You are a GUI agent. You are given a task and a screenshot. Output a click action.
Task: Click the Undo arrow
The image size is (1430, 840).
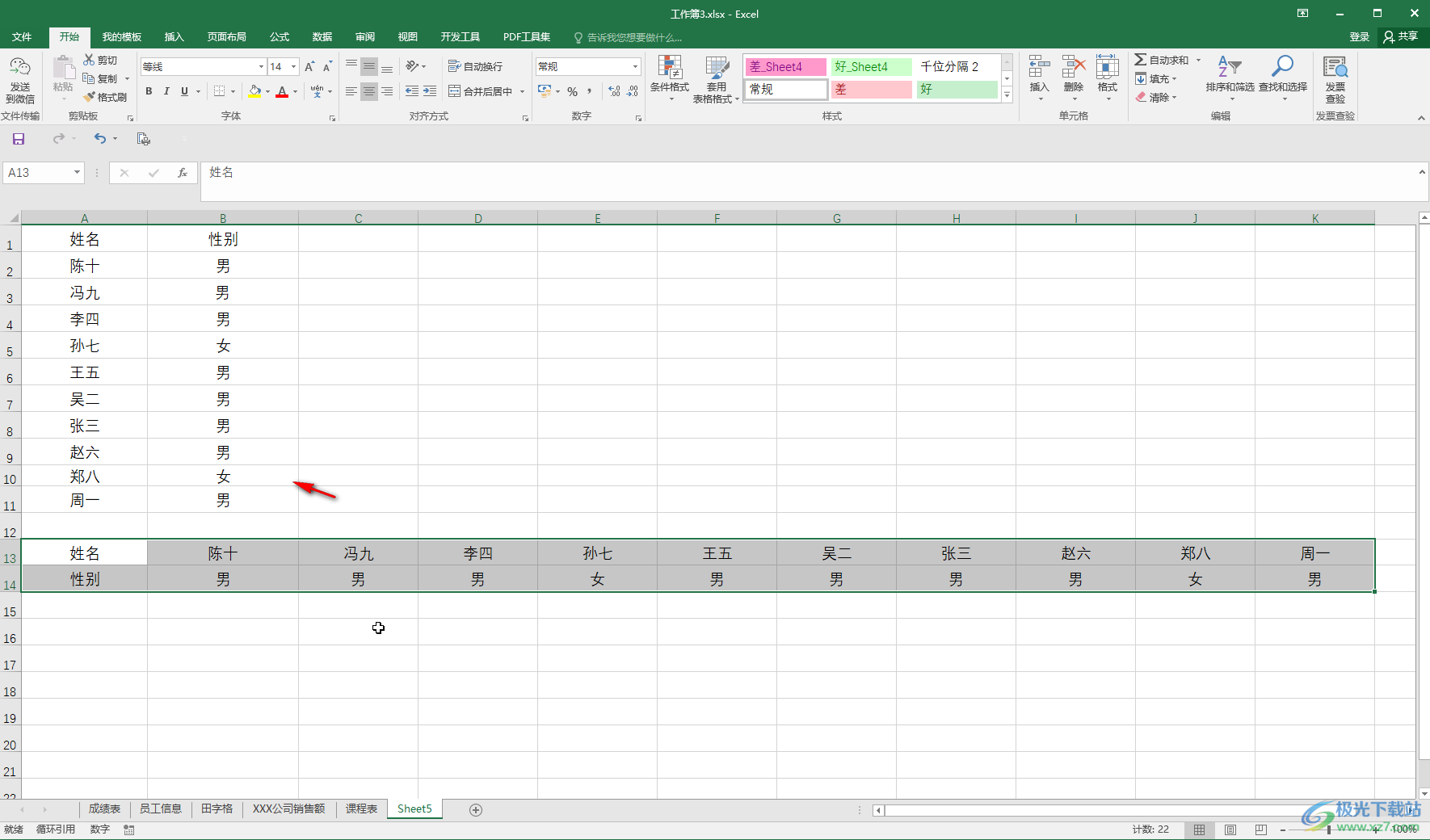tap(100, 139)
